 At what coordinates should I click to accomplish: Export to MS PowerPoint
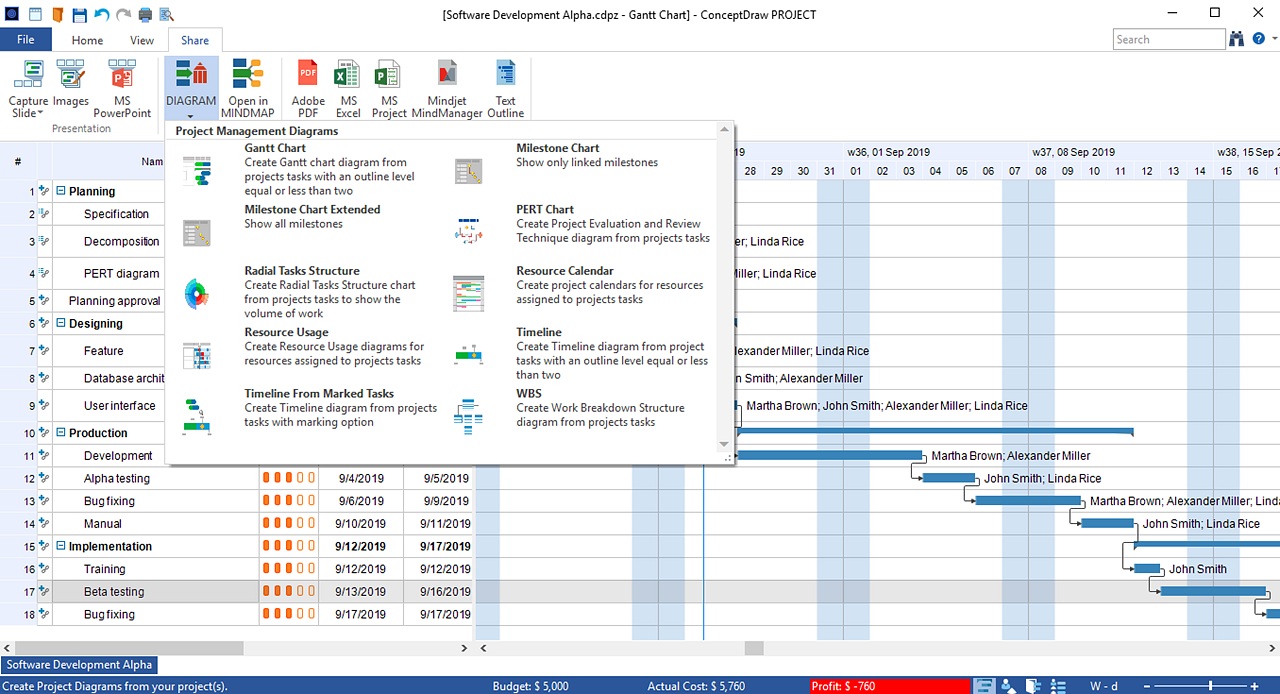pos(122,88)
